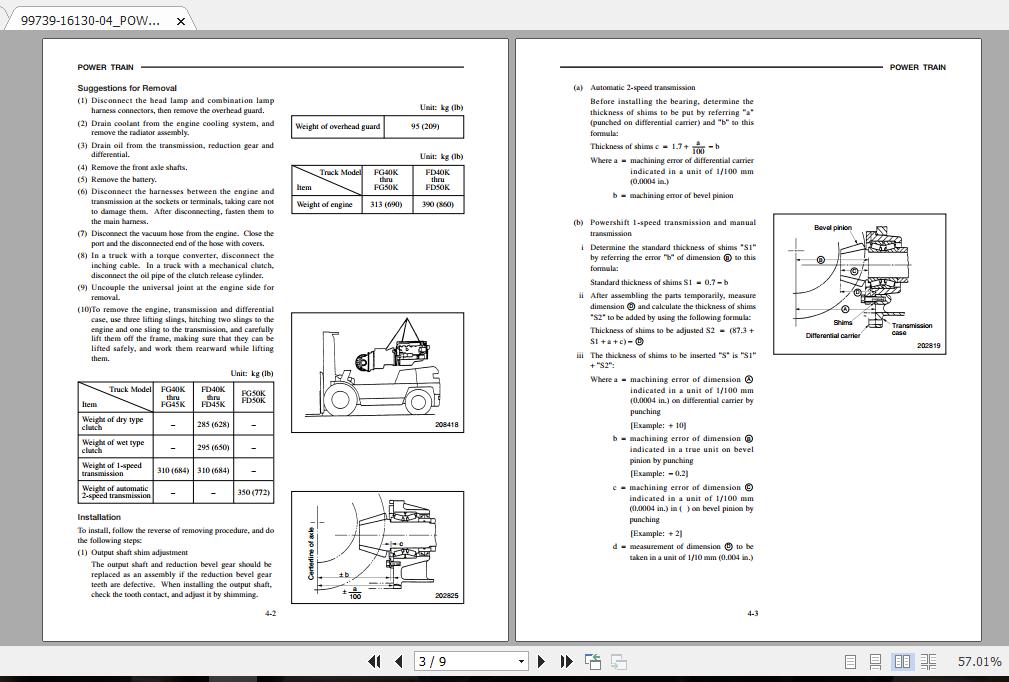Click the bevel pinion shim diagram
The width and height of the screenshot is (1009, 682).
pos(860,283)
